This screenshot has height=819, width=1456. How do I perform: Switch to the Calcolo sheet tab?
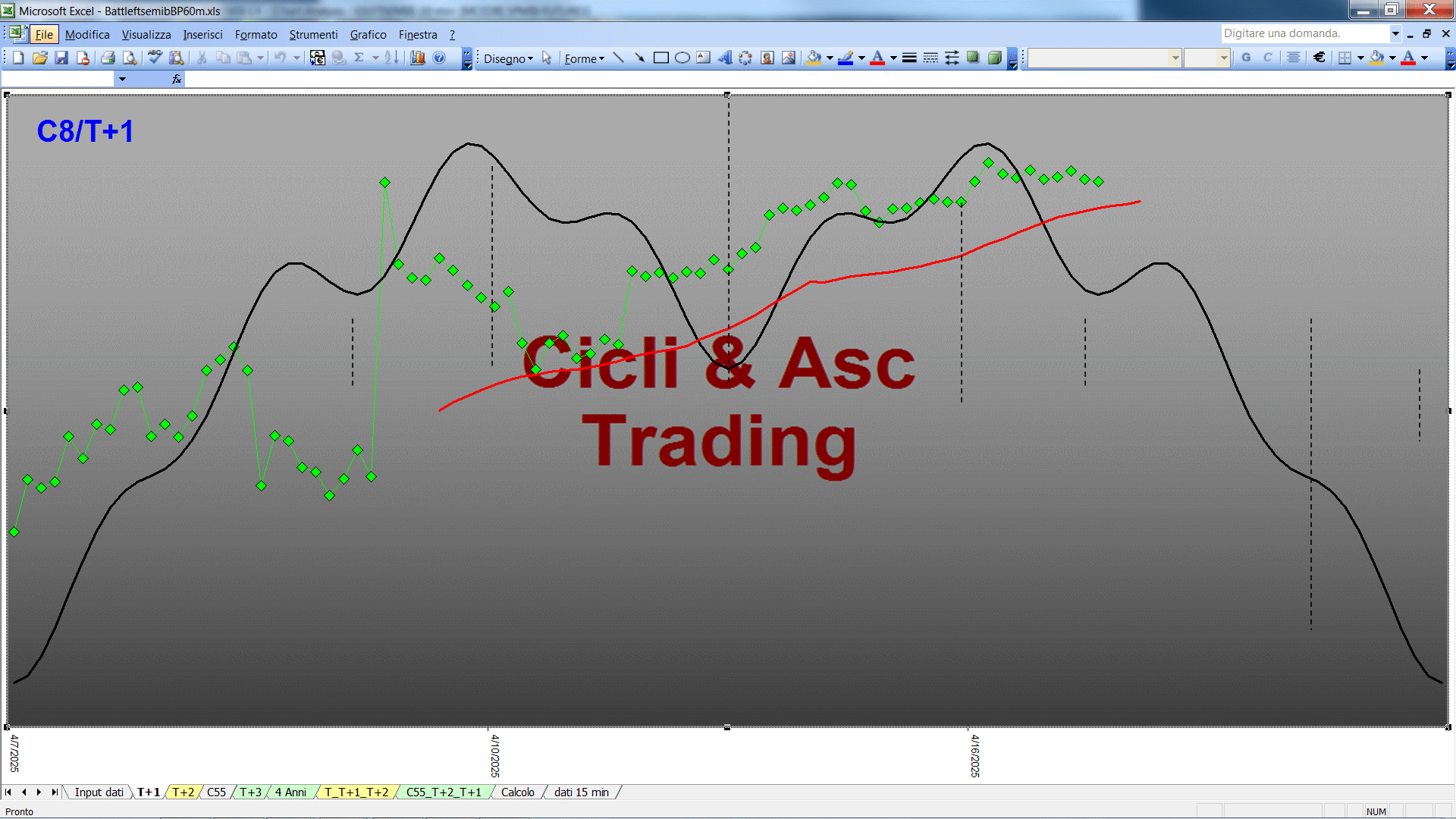coord(517,792)
